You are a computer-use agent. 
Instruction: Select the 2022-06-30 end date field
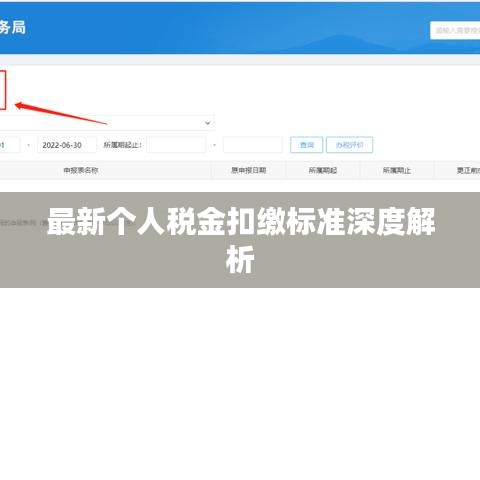67,145
